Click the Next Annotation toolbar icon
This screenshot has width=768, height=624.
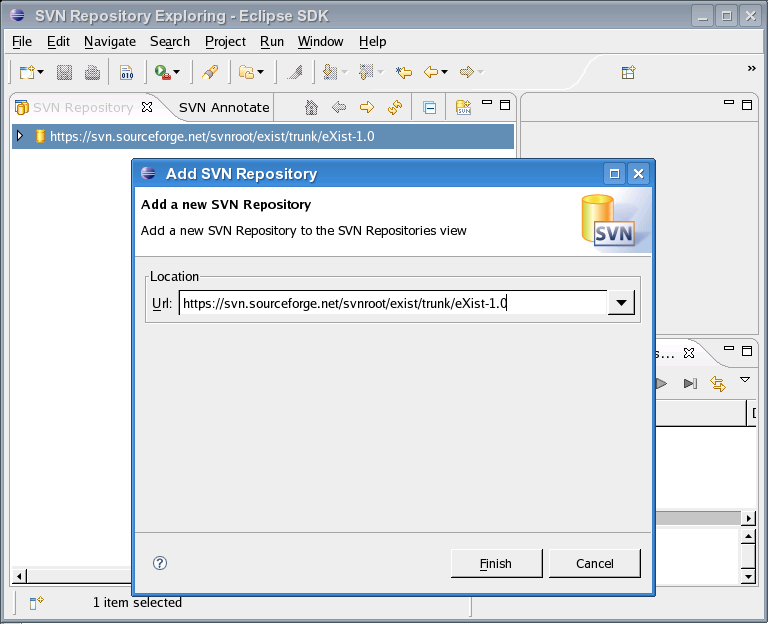331,72
